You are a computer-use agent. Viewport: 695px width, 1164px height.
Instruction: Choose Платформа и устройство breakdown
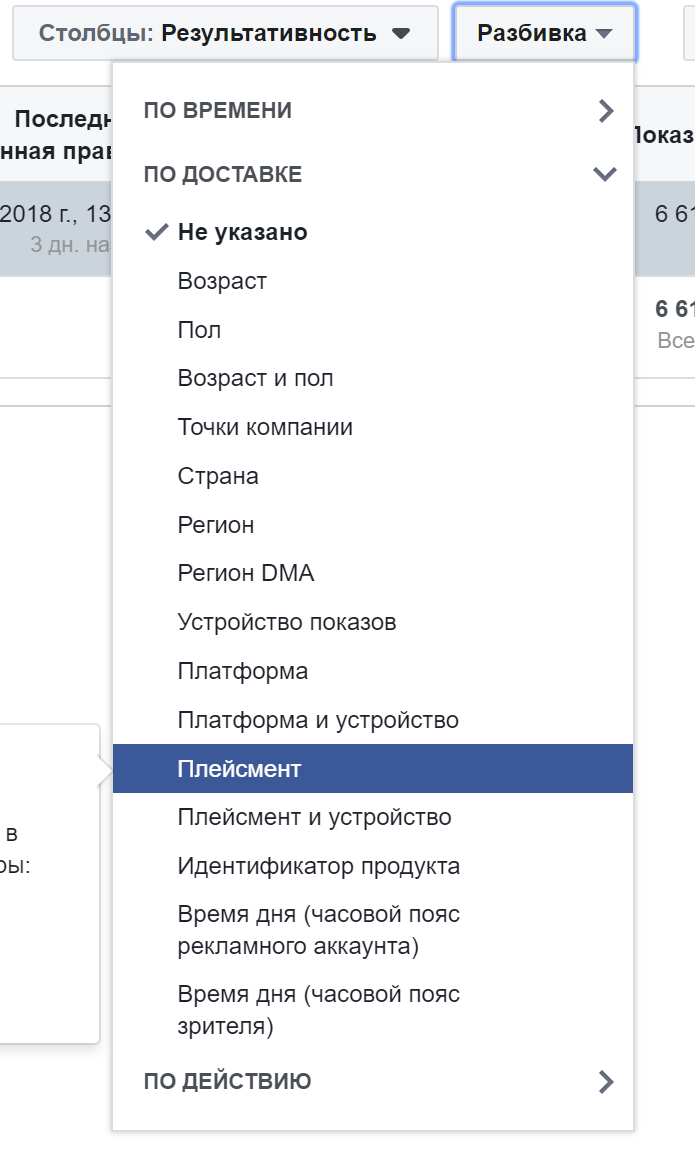pyautogui.click(x=318, y=720)
